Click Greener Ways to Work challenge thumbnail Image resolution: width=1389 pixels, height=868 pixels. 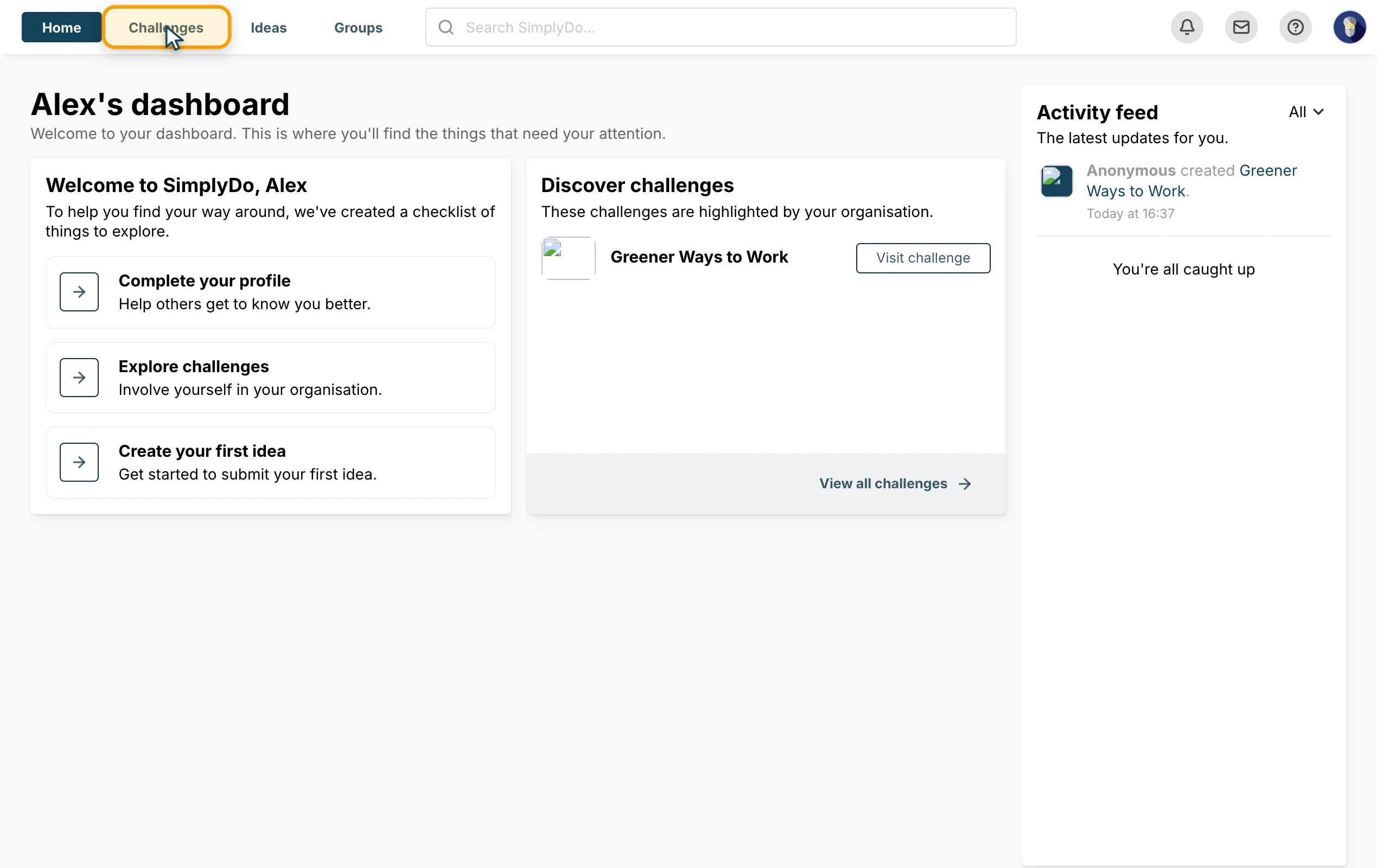(x=568, y=258)
